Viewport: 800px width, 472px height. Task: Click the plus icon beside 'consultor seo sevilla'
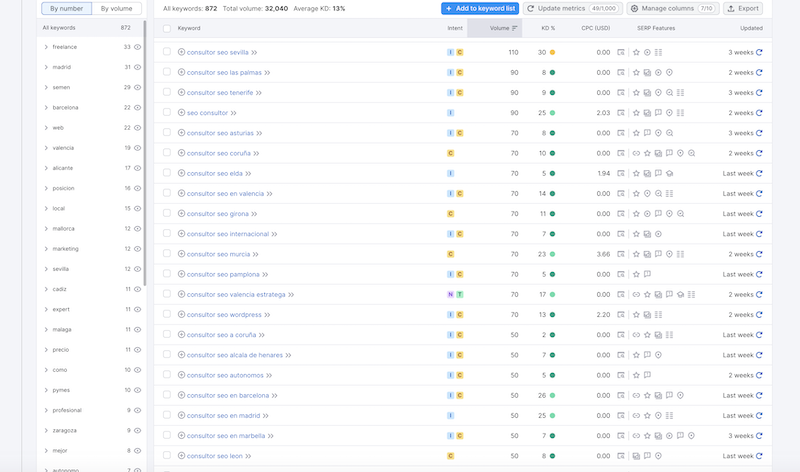tap(181, 52)
